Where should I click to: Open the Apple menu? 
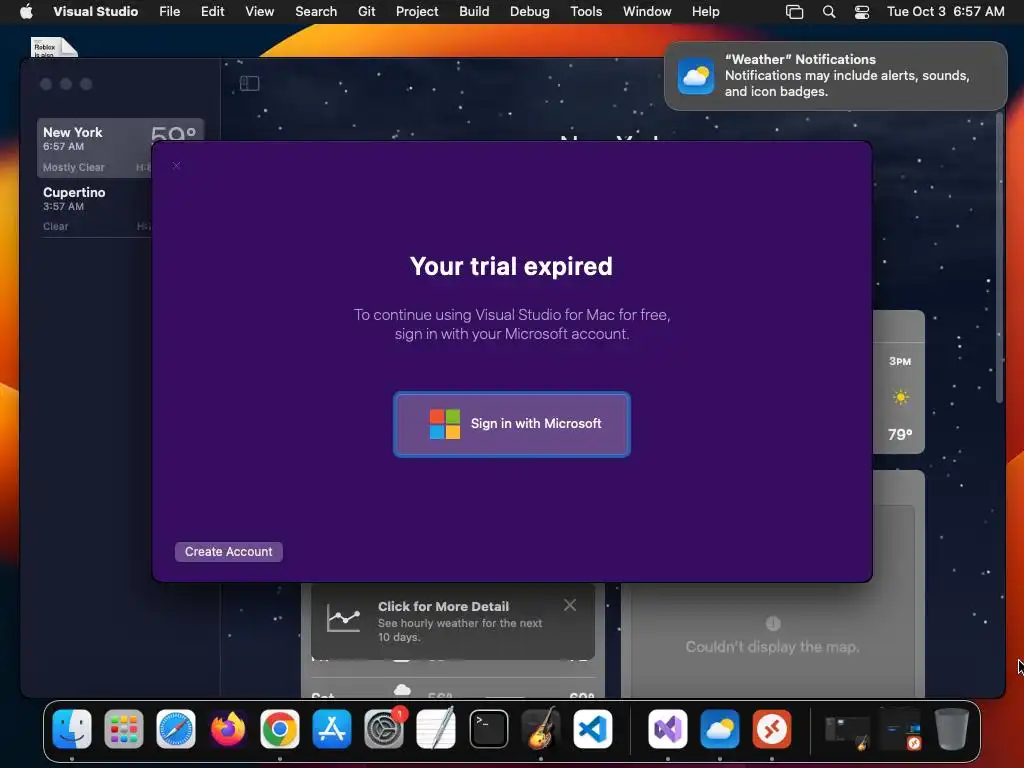coord(25,11)
